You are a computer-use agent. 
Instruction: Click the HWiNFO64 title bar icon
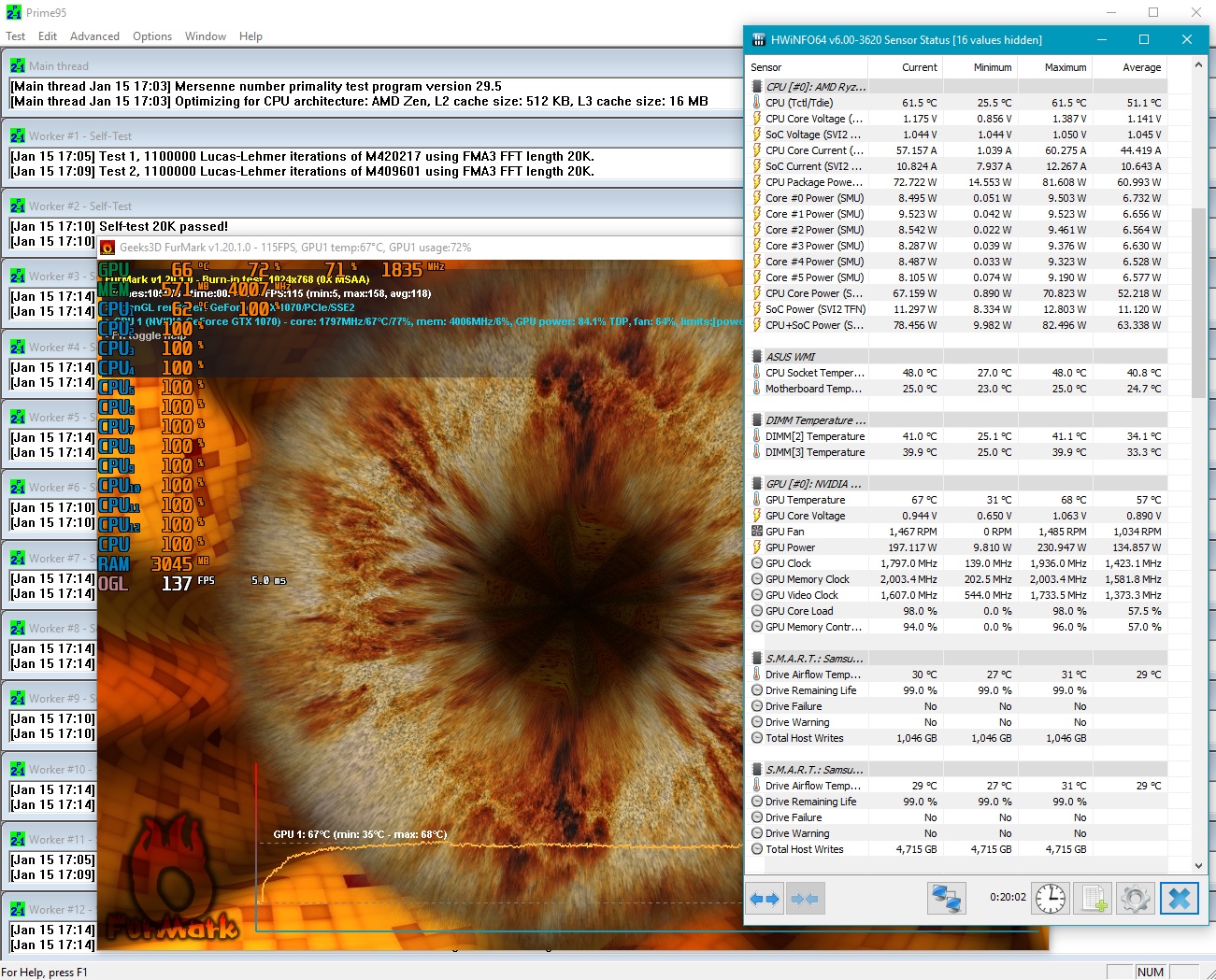click(x=758, y=39)
